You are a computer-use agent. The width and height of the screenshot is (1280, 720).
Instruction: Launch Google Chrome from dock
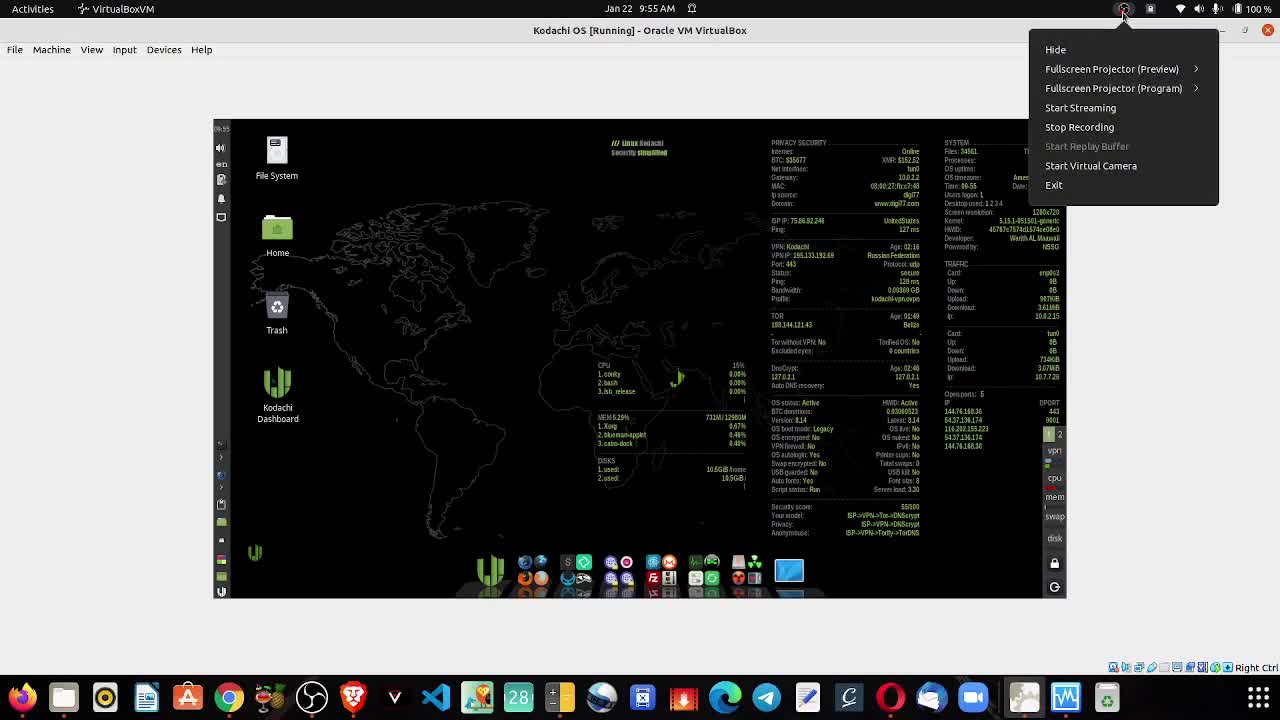point(229,697)
